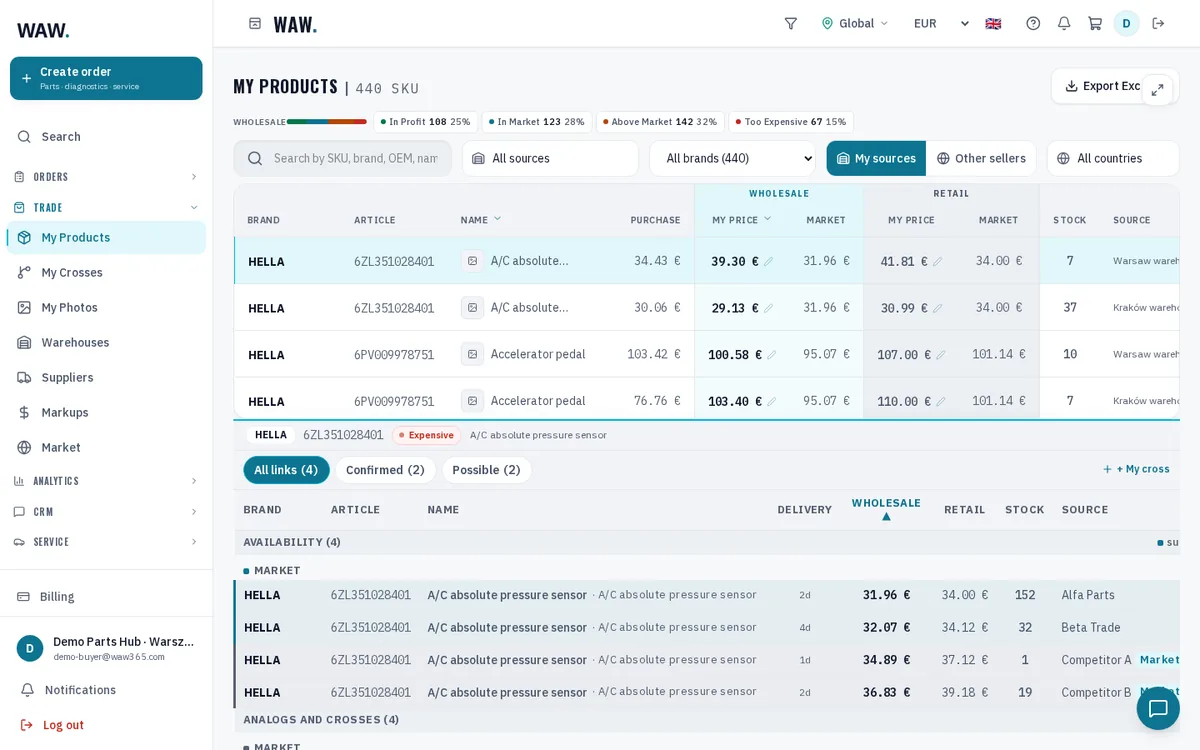Open Notifications in sidebar
1200x750 pixels.
pyautogui.click(x=106, y=690)
